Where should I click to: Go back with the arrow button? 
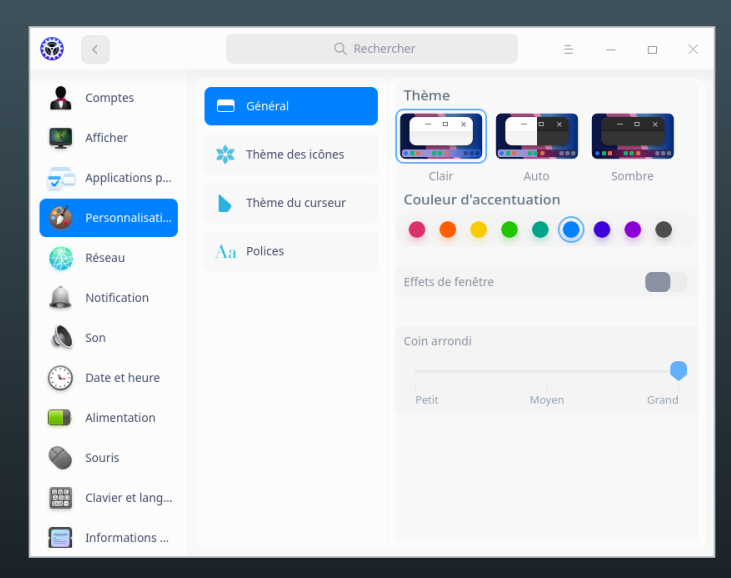pos(95,49)
